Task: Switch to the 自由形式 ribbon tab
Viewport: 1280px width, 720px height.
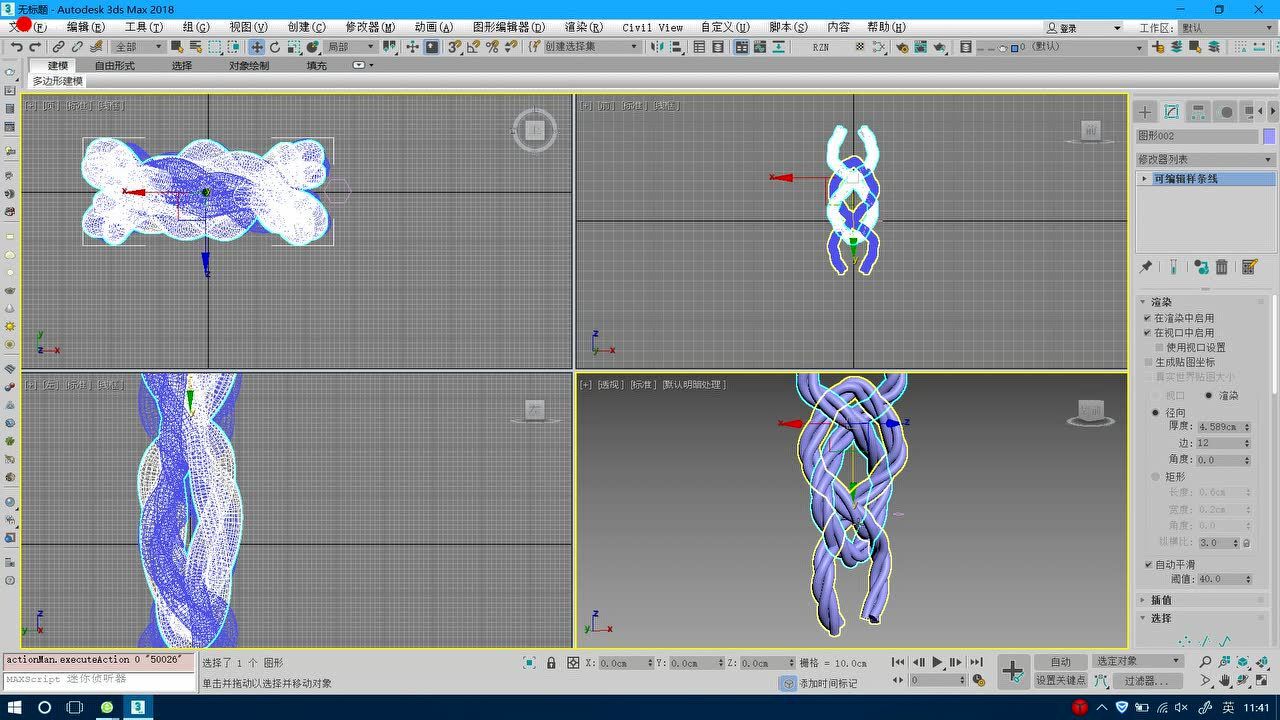Action: pyautogui.click(x=115, y=65)
